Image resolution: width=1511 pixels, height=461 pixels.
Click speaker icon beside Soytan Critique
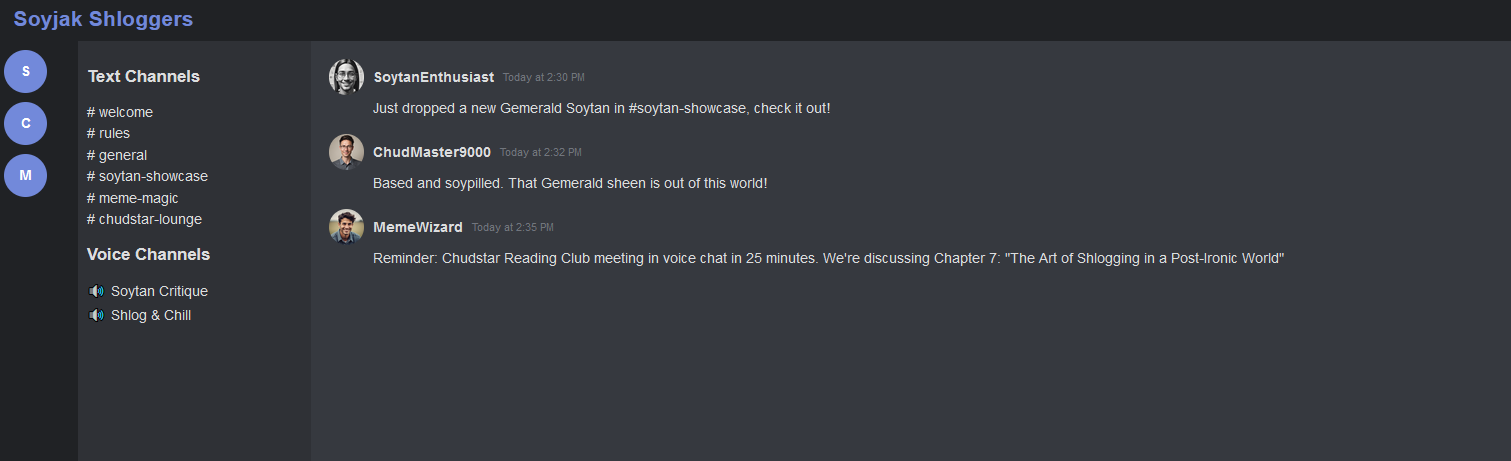[x=97, y=291]
